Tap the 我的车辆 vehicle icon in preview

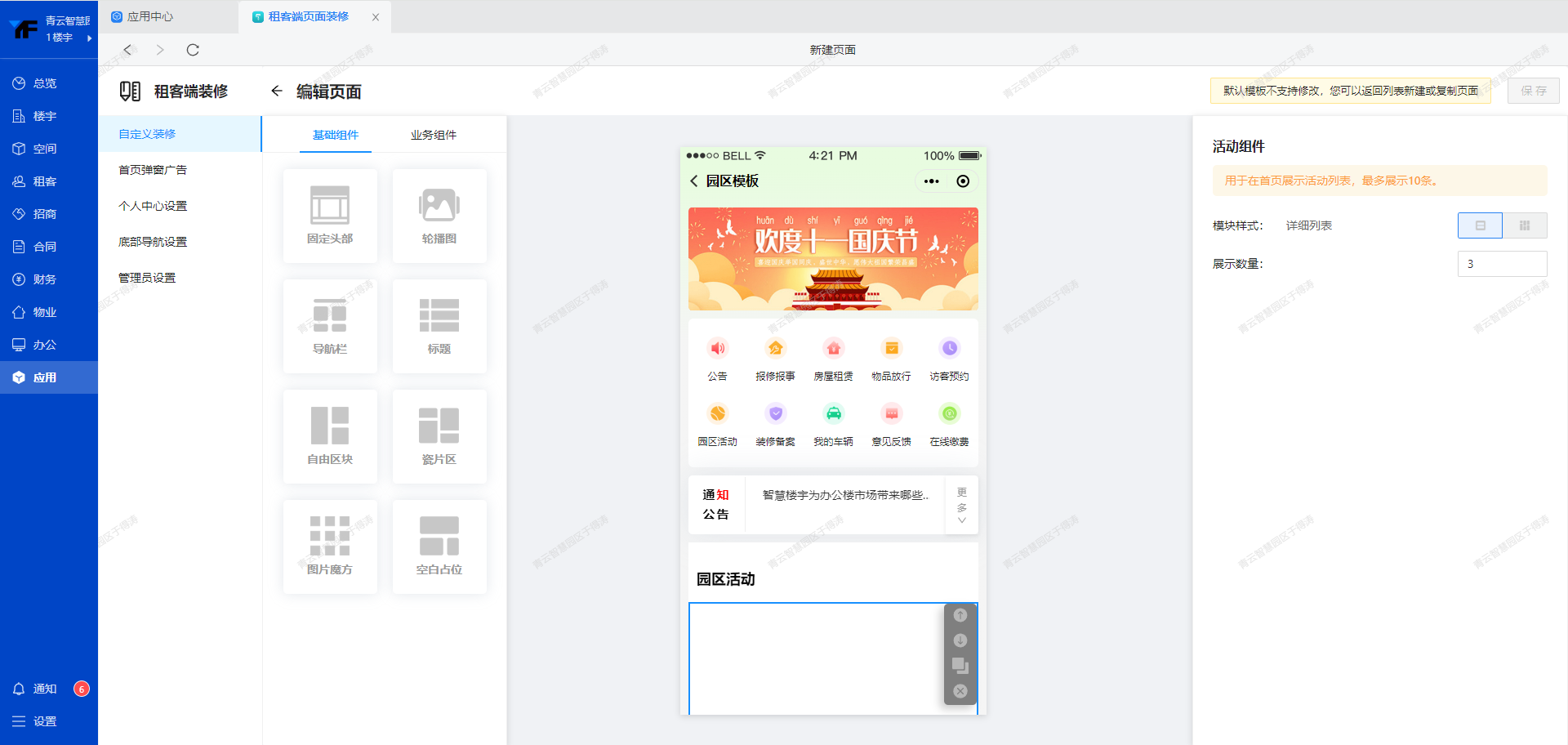(834, 414)
